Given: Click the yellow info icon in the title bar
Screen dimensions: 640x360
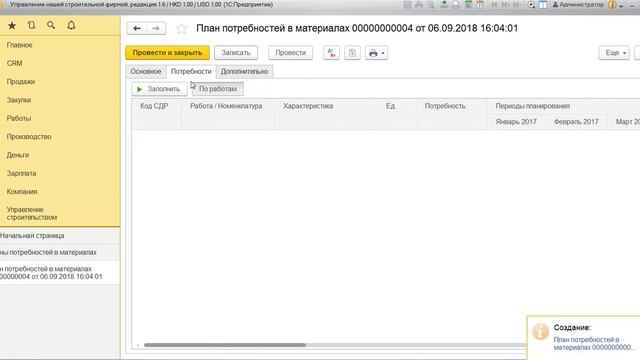Looking at the screenshot, I should [x=612, y=5].
